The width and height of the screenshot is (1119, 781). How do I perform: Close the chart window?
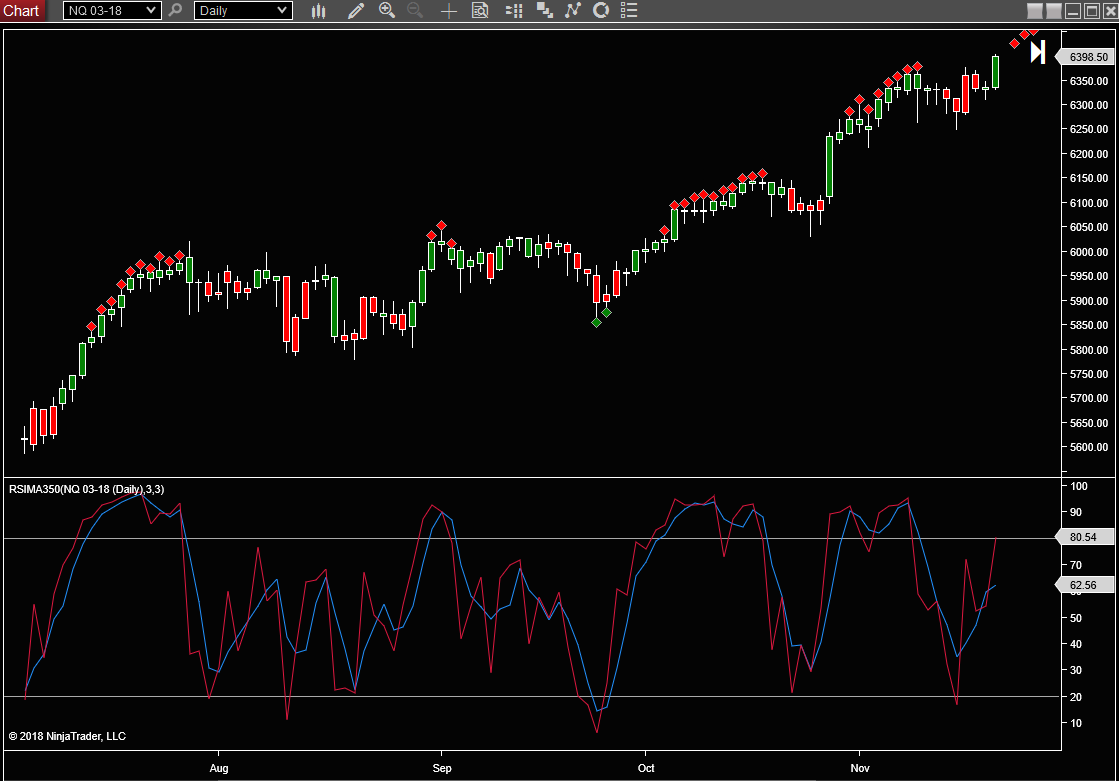click(x=1110, y=11)
